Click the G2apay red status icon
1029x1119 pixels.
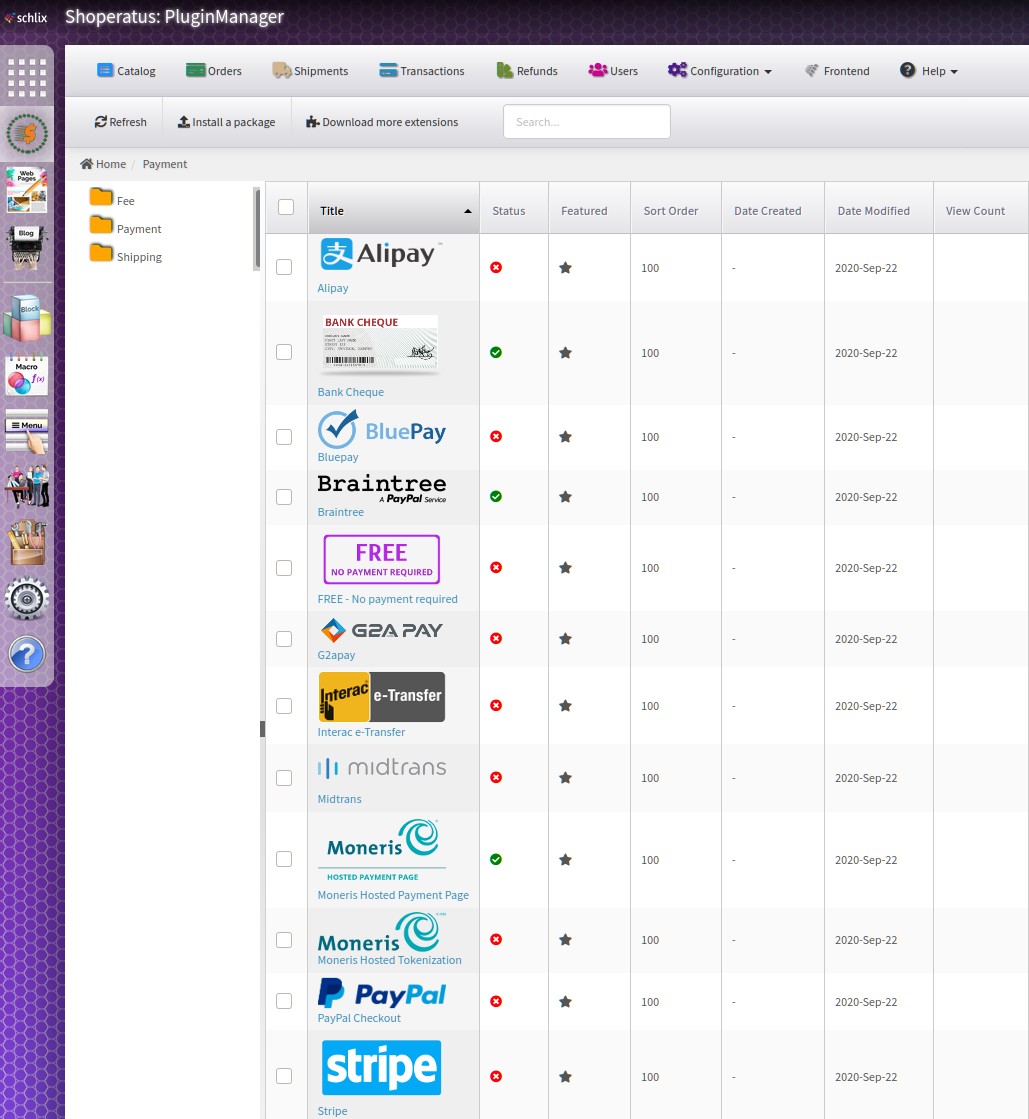tap(496, 639)
